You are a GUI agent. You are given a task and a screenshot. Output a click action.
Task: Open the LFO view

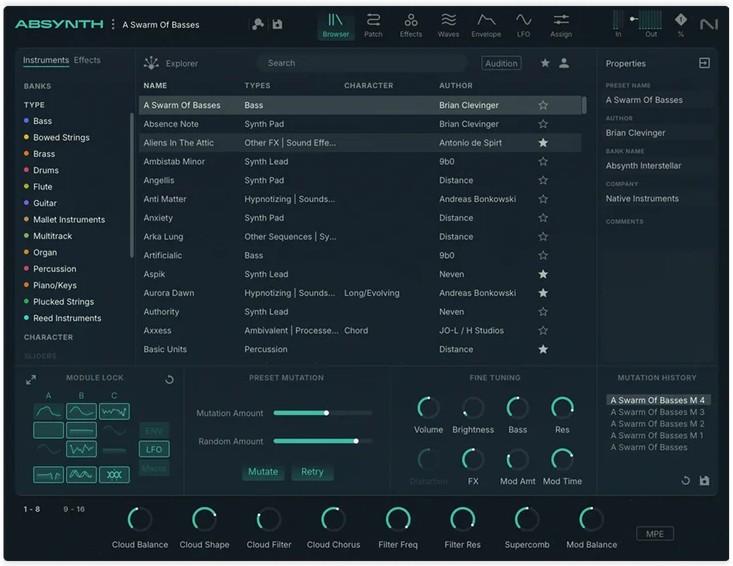tap(524, 25)
